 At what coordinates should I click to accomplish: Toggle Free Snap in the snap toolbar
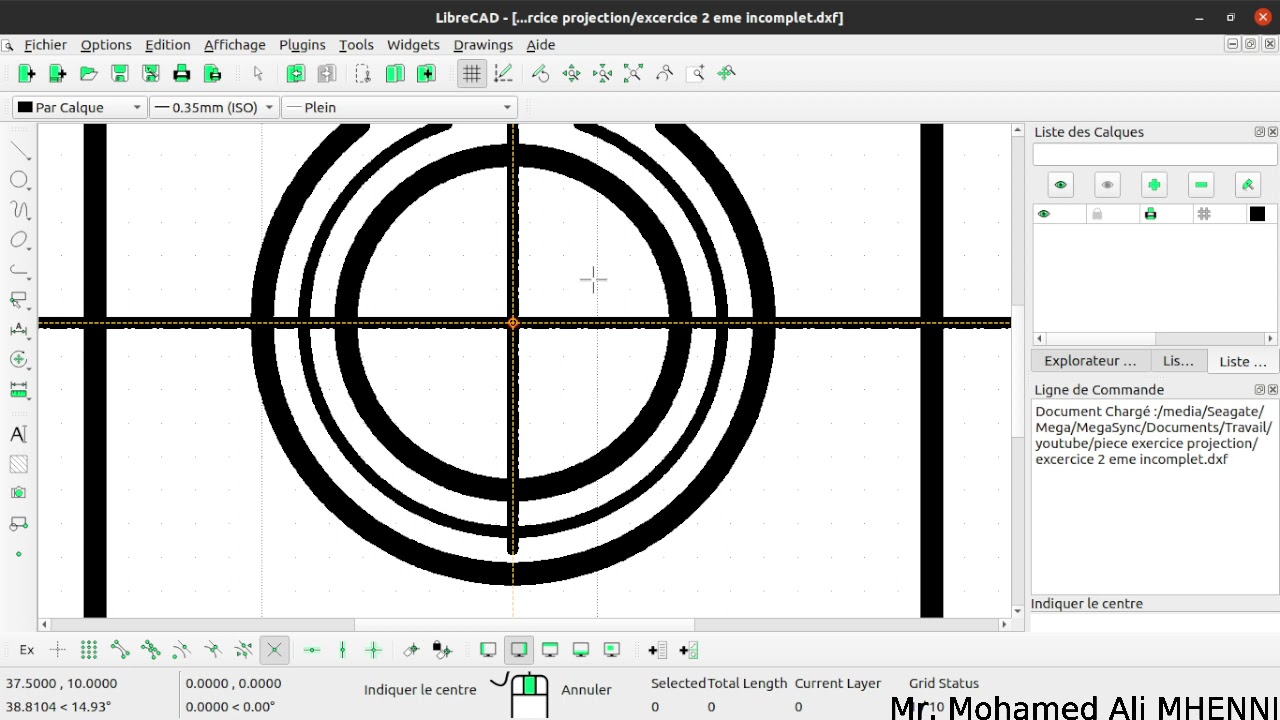pos(58,650)
